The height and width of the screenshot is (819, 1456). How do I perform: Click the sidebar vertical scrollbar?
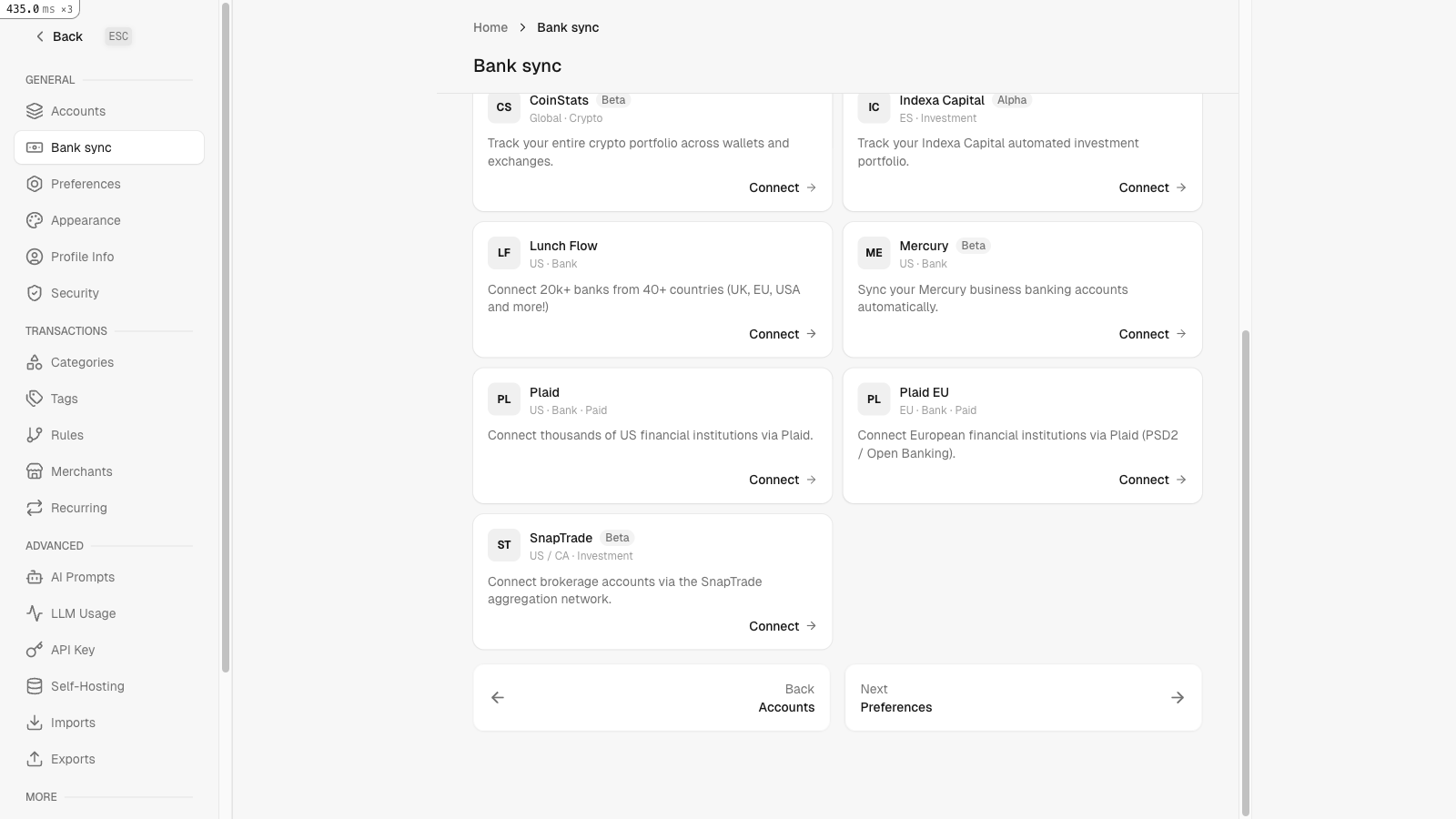226,337
